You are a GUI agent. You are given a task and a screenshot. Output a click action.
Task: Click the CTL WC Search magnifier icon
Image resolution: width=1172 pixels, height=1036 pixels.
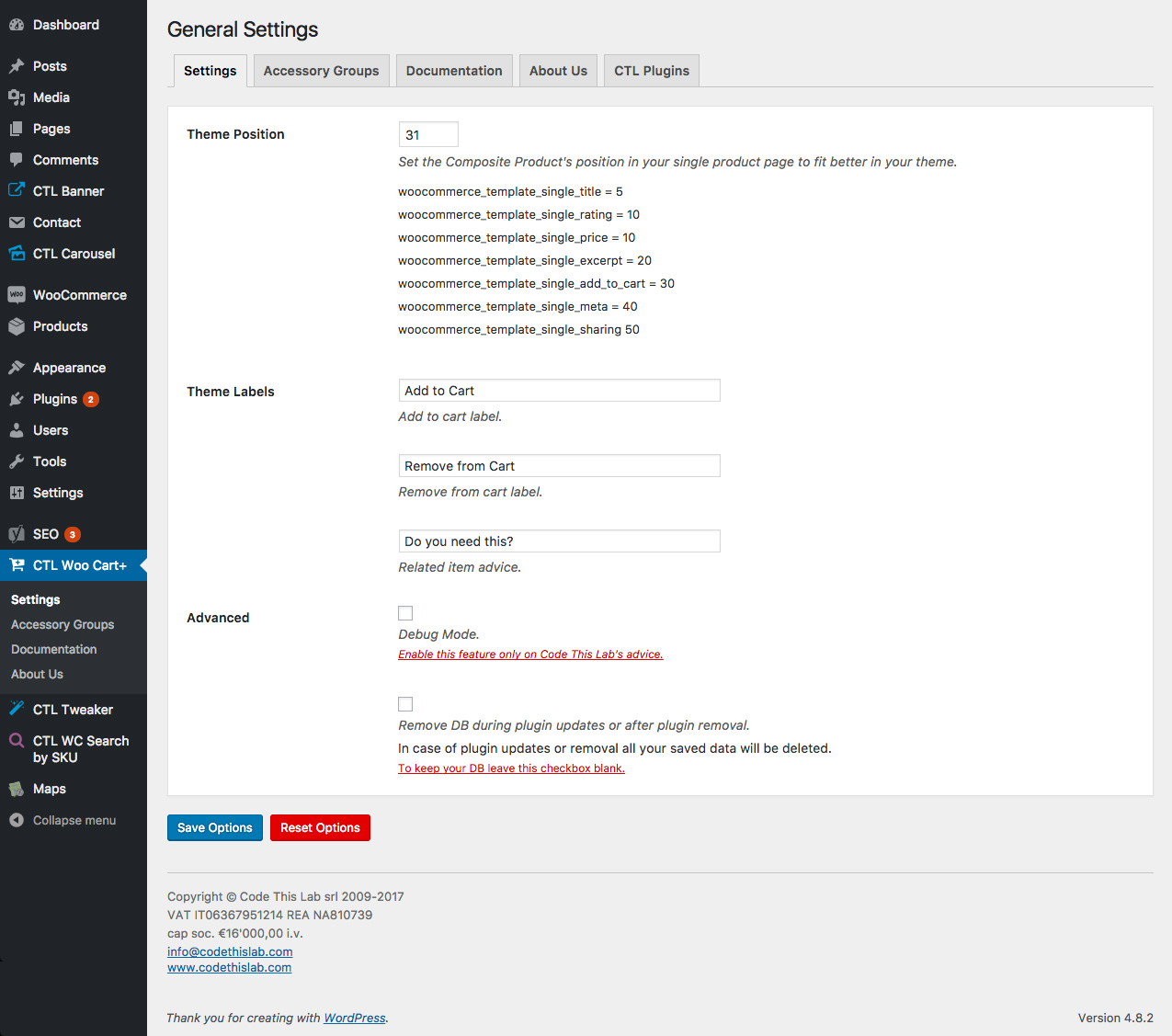17,741
